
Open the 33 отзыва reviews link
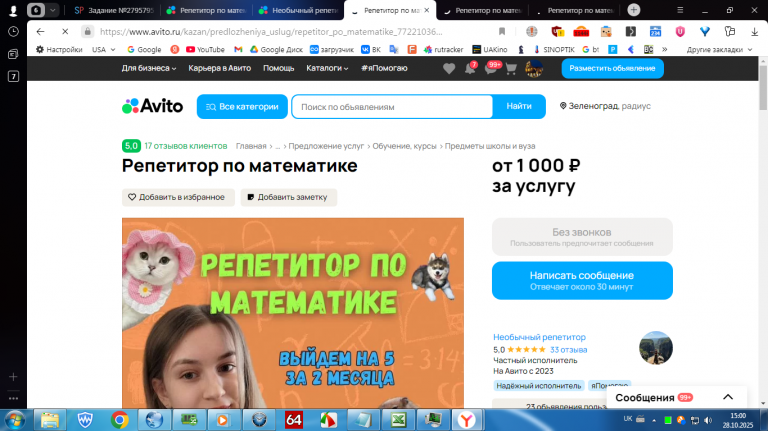point(568,350)
